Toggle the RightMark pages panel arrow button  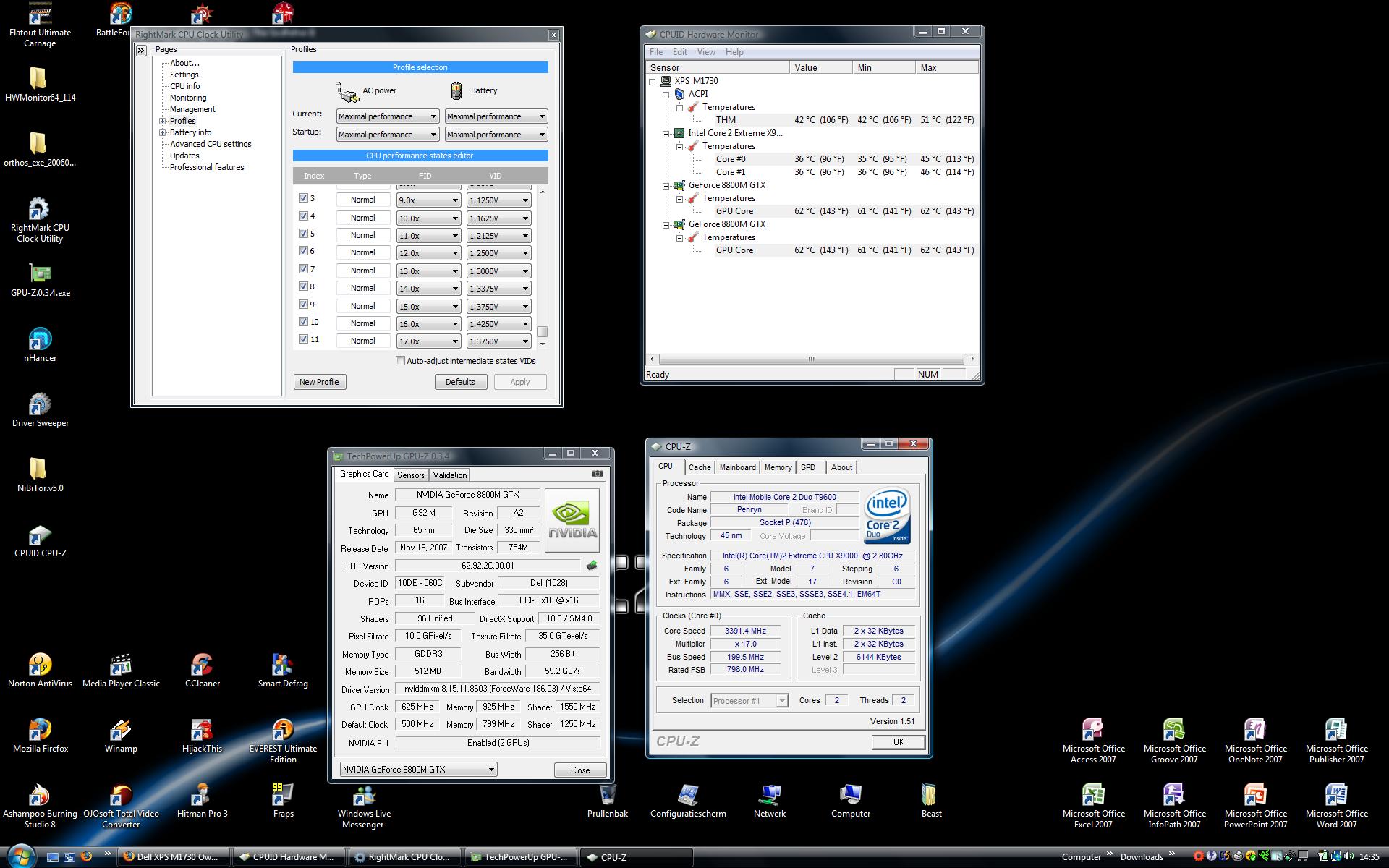click(x=141, y=50)
